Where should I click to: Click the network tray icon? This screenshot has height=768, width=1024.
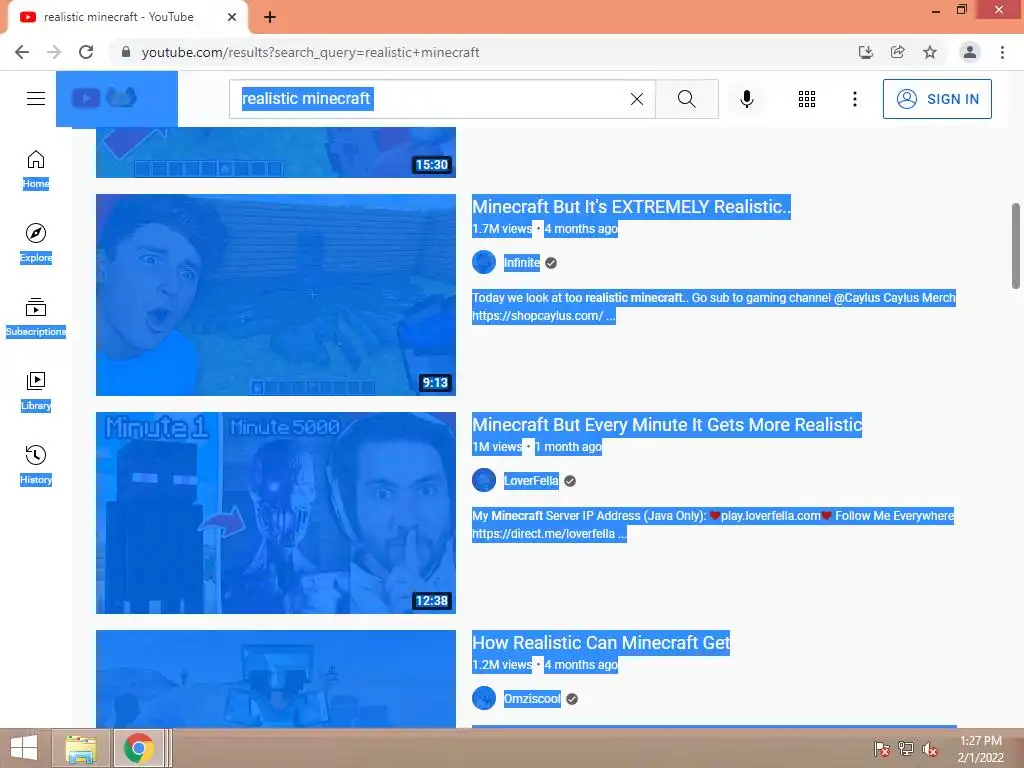(906, 749)
